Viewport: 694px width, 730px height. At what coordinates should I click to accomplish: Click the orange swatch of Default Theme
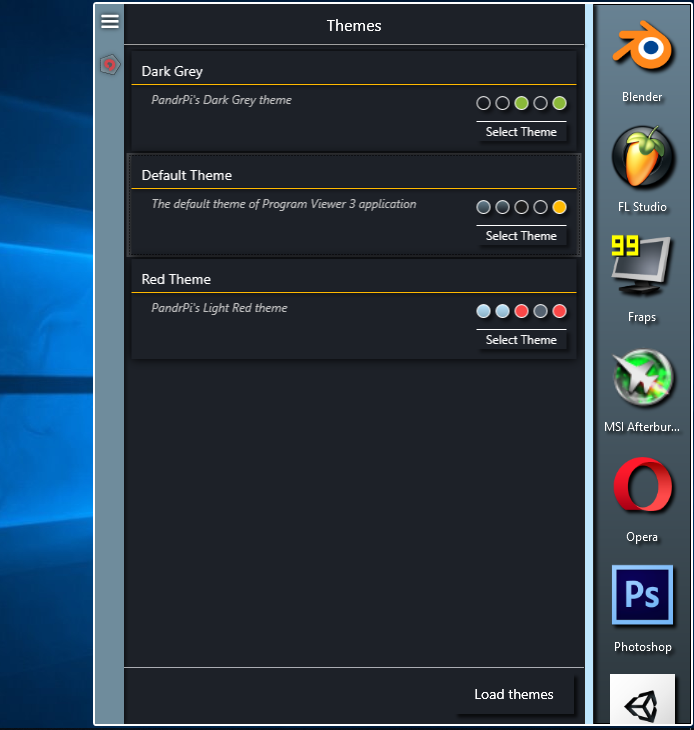(x=559, y=207)
